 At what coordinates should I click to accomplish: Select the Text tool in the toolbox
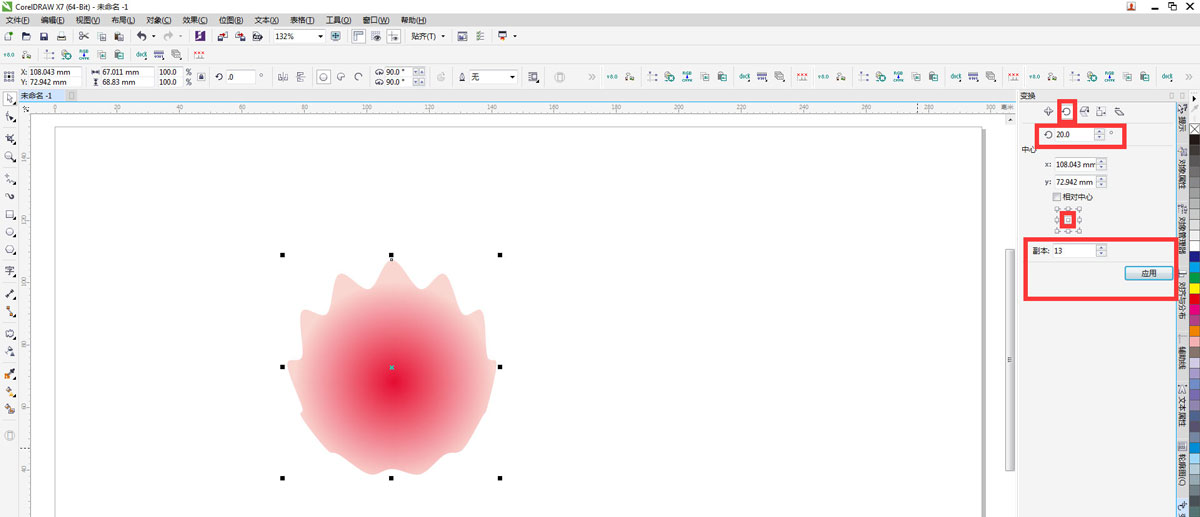[x=10, y=271]
